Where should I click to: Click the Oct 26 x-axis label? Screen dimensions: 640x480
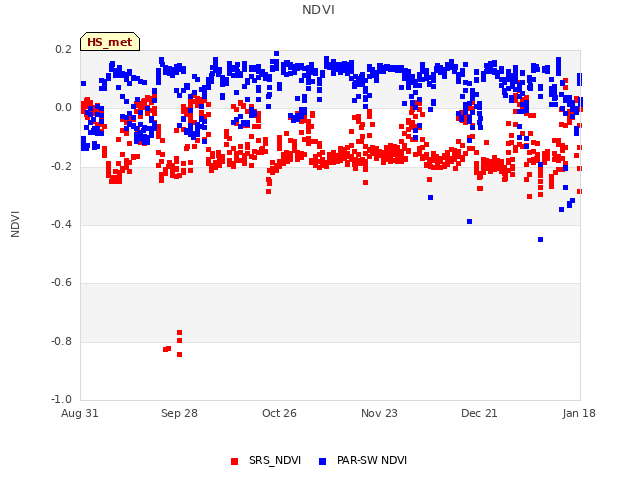279,413
